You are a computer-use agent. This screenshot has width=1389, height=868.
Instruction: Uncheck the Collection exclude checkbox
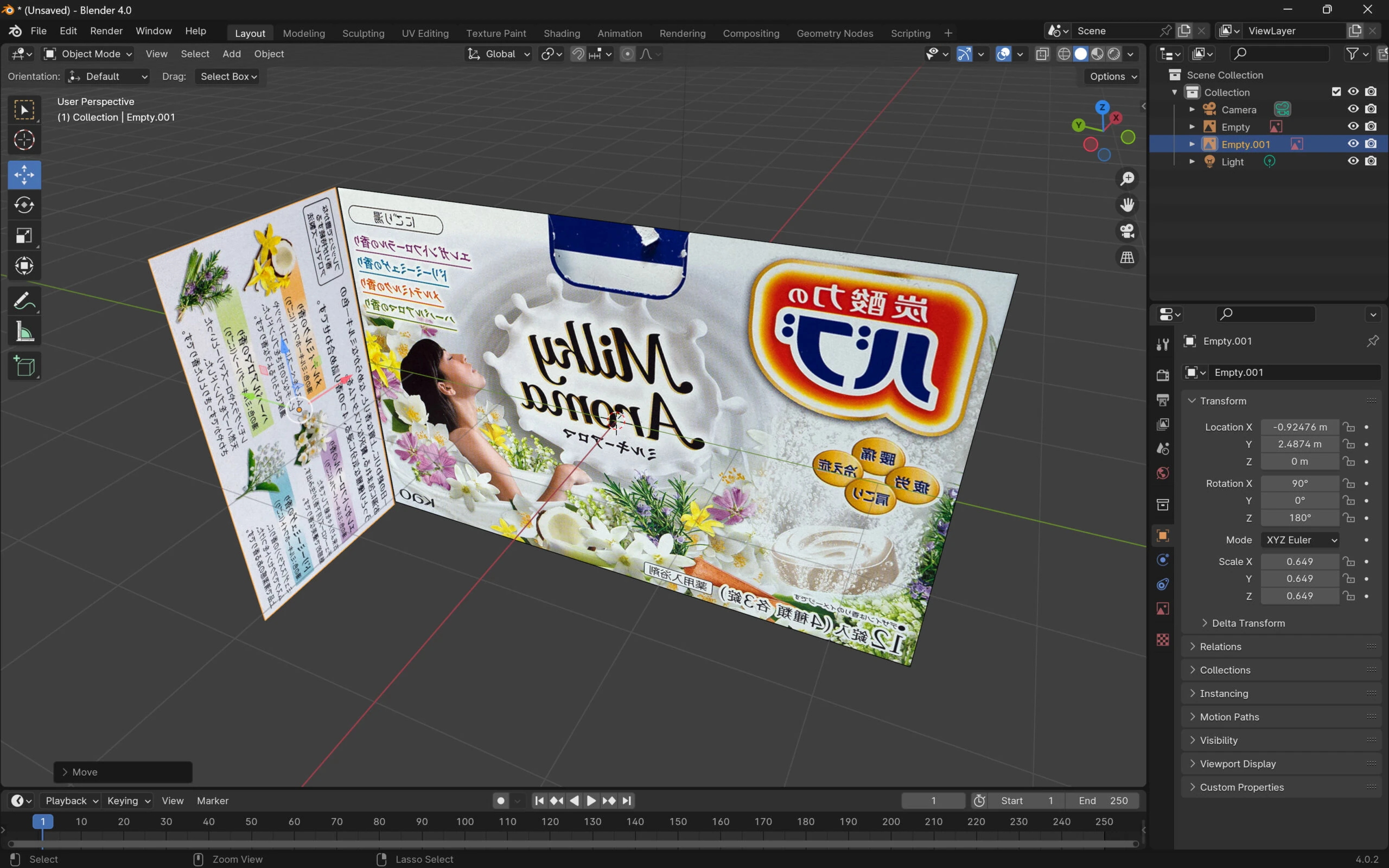(1336, 92)
